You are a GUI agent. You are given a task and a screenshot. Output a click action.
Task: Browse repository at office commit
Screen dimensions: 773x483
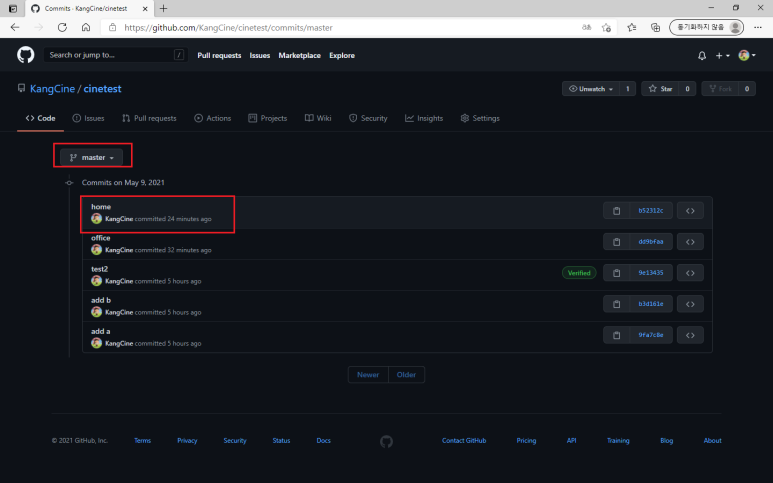click(690, 242)
